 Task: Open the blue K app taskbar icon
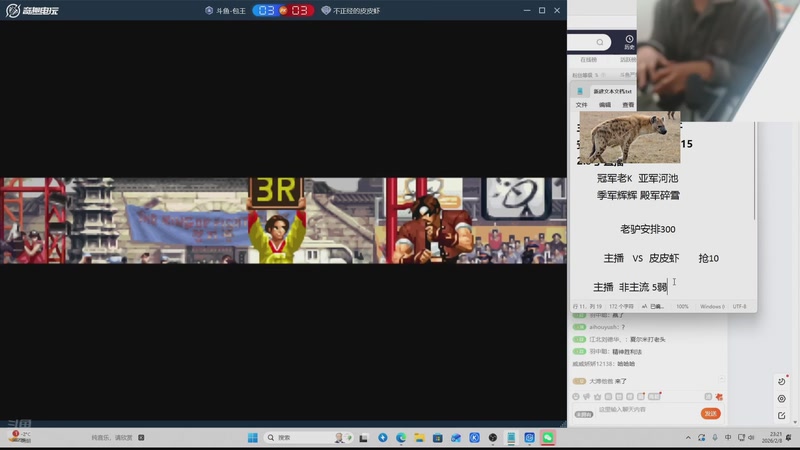(x=474, y=438)
